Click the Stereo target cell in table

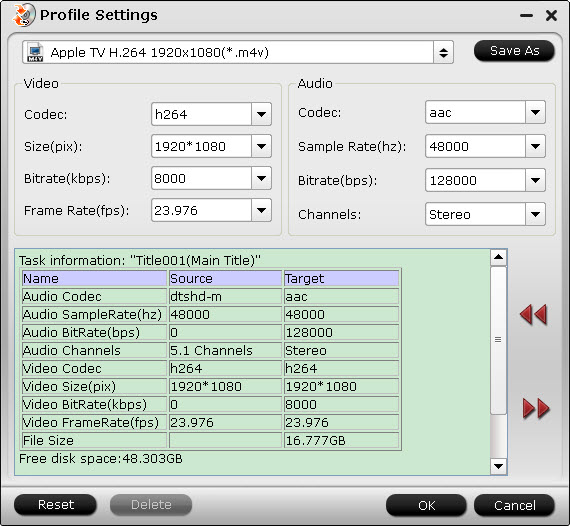click(341, 350)
